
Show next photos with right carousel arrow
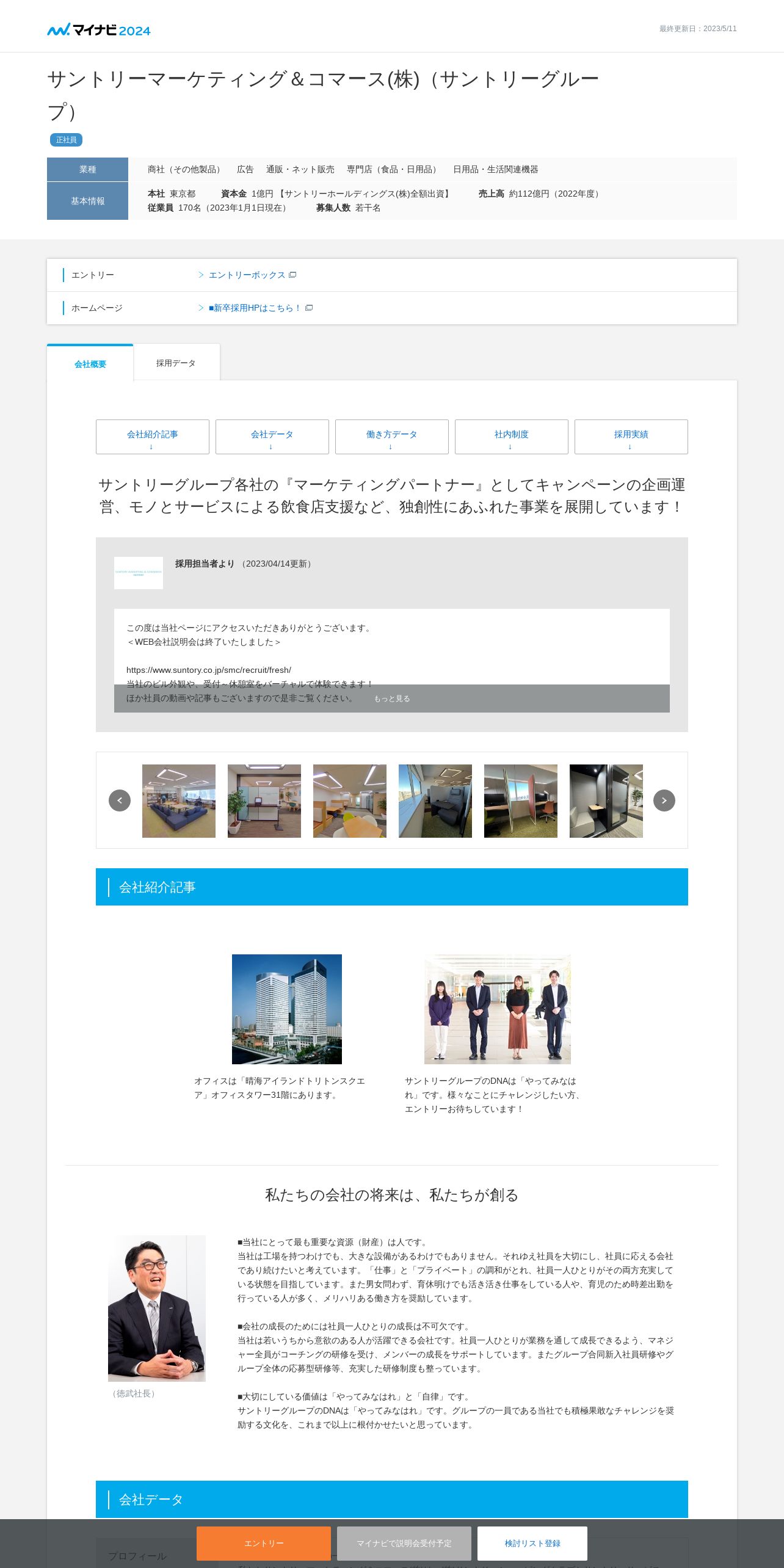(x=664, y=800)
